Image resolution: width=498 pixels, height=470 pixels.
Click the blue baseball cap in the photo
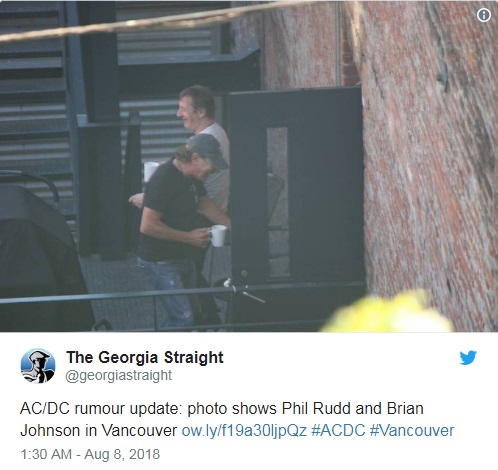[207, 150]
